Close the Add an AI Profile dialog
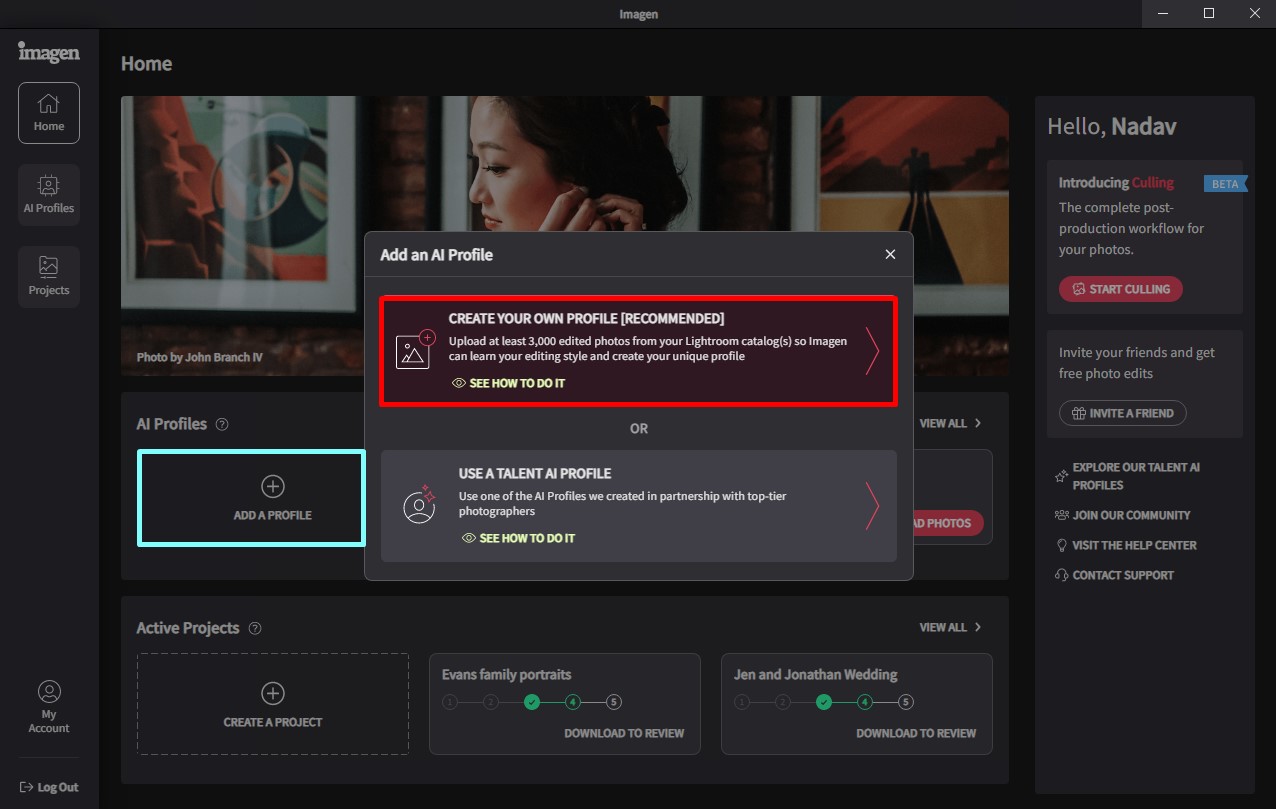 pyautogui.click(x=890, y=254)
